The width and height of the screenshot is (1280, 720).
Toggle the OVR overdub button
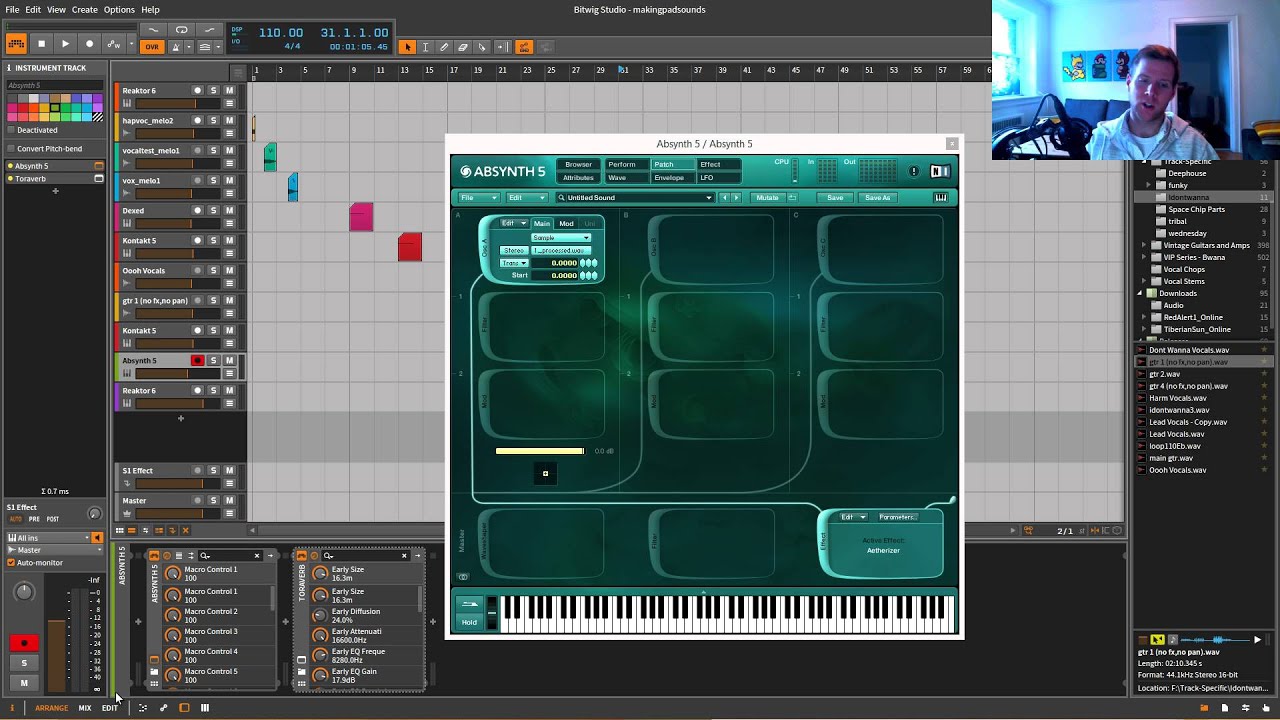151,47
